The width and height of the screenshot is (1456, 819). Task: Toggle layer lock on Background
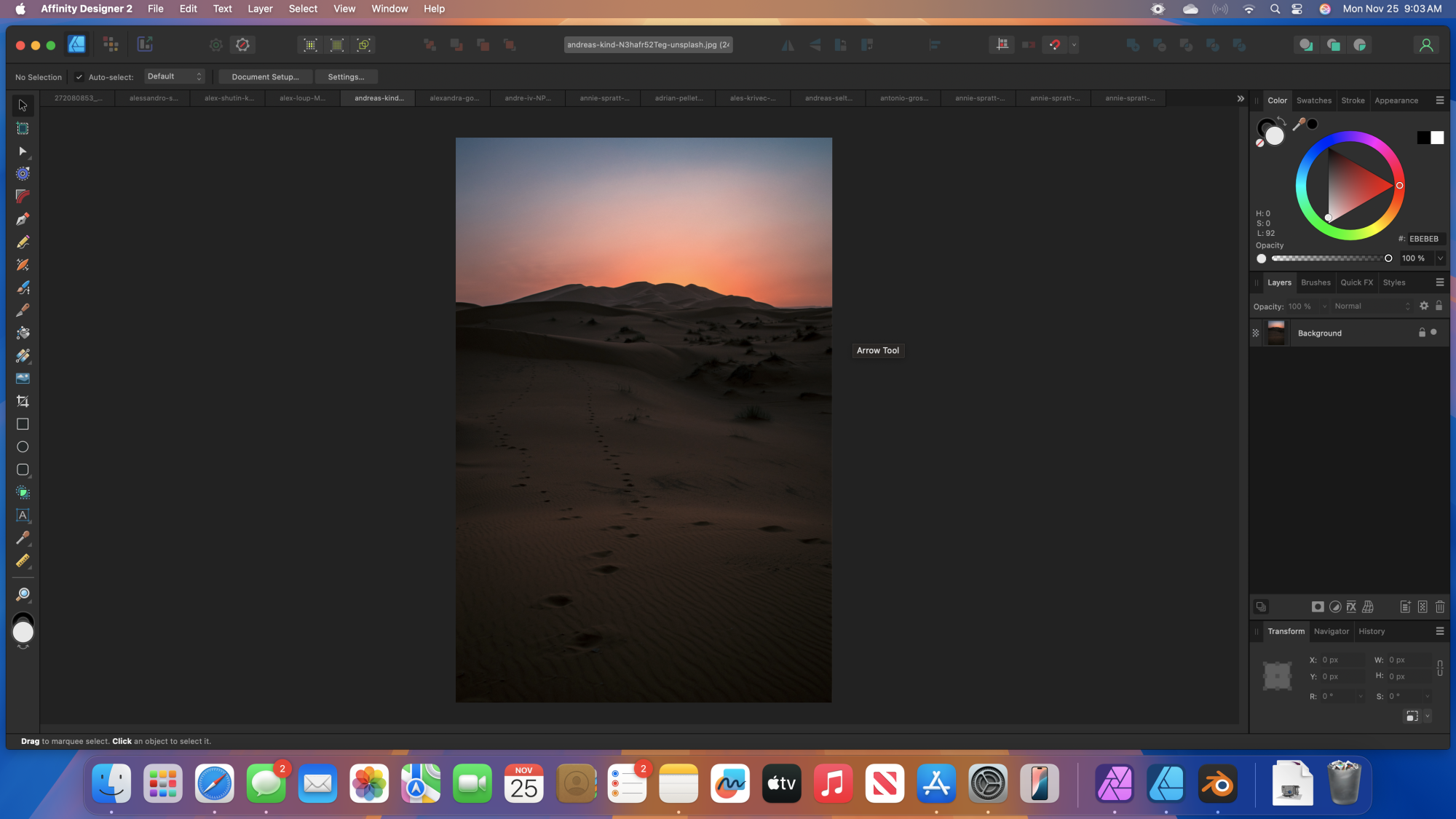[x=1422, y=332]
